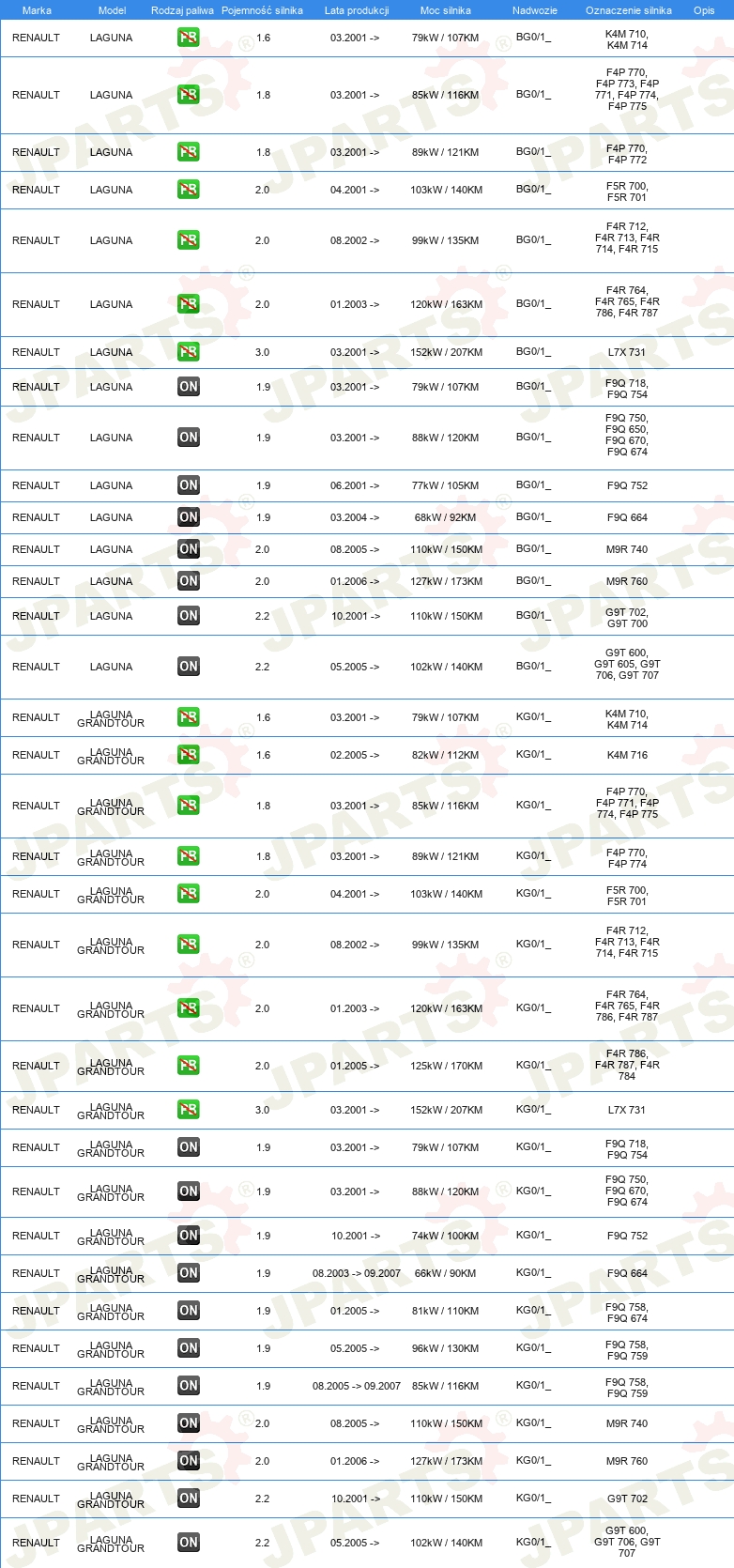The height and width of the screenshot is (1568, 734).
Task: Select the power cell 66kW / 90KM
Action: (445, 1273)
